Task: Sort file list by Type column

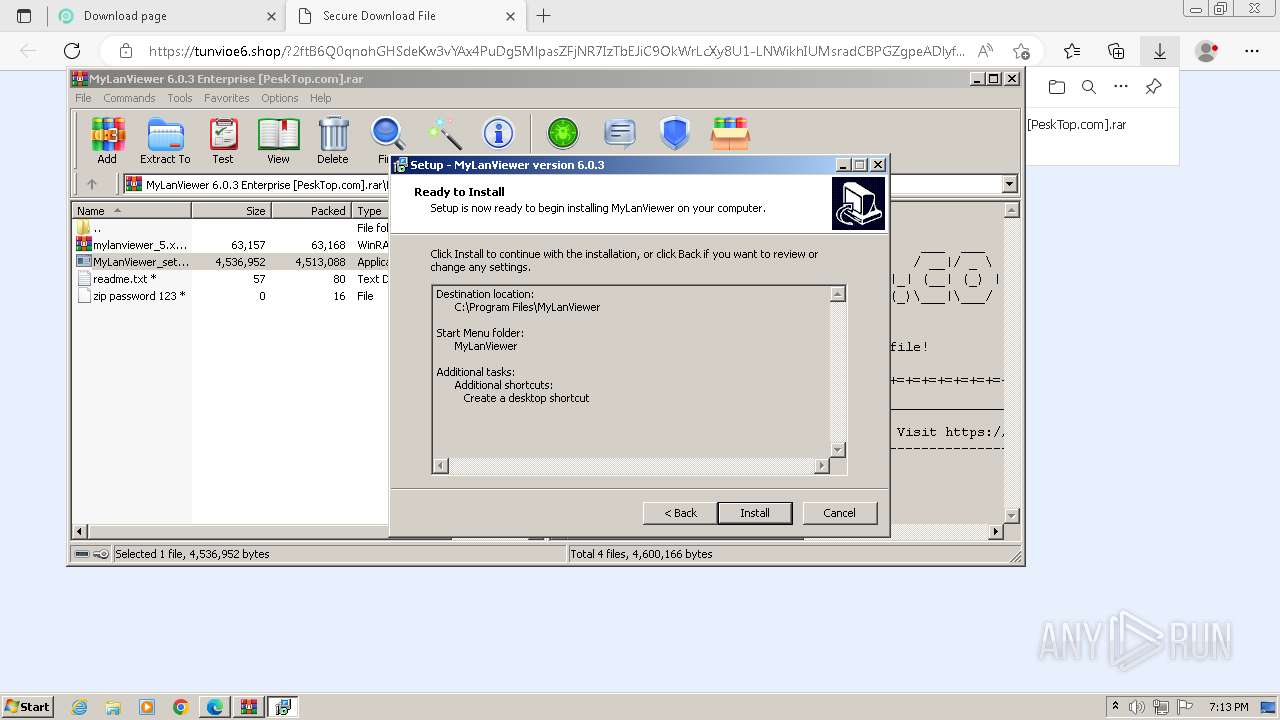Action: tap(370, 210)
